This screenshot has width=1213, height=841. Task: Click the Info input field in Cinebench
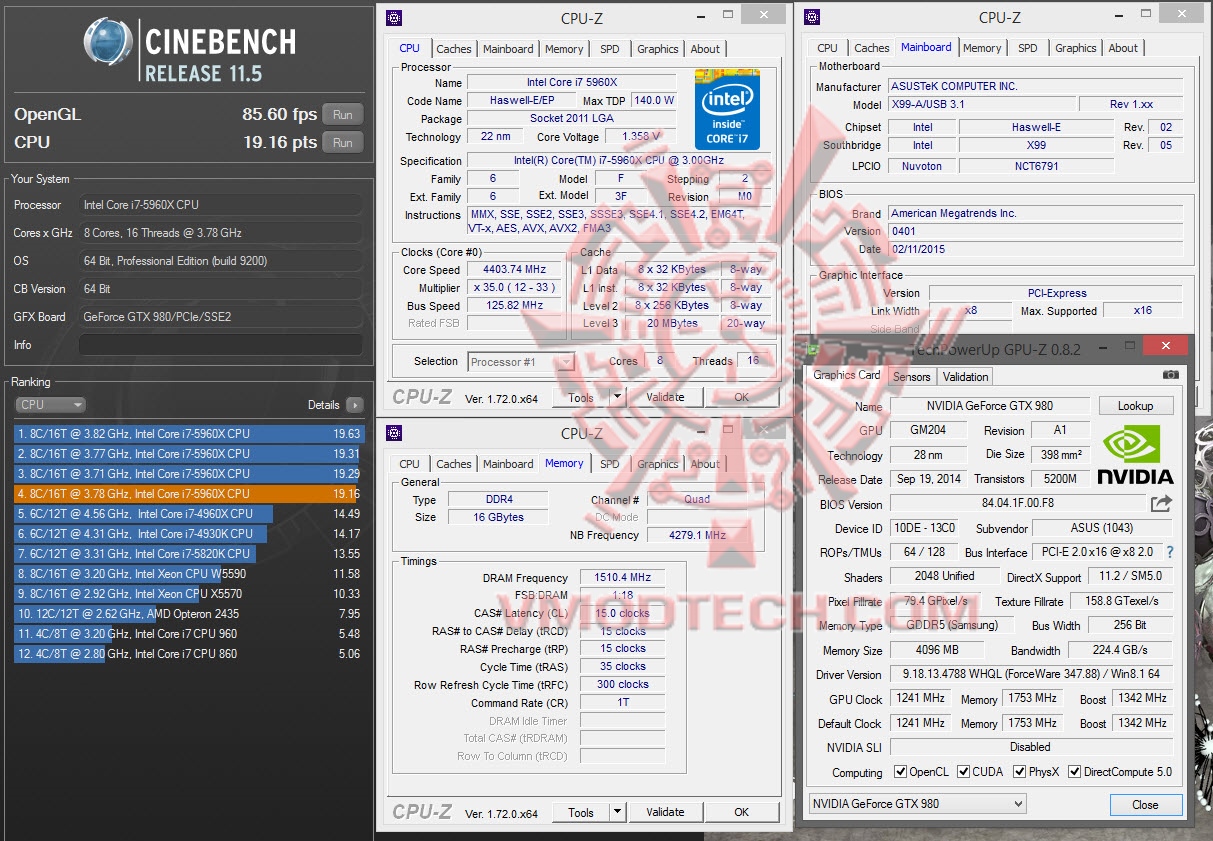(220, 345)
